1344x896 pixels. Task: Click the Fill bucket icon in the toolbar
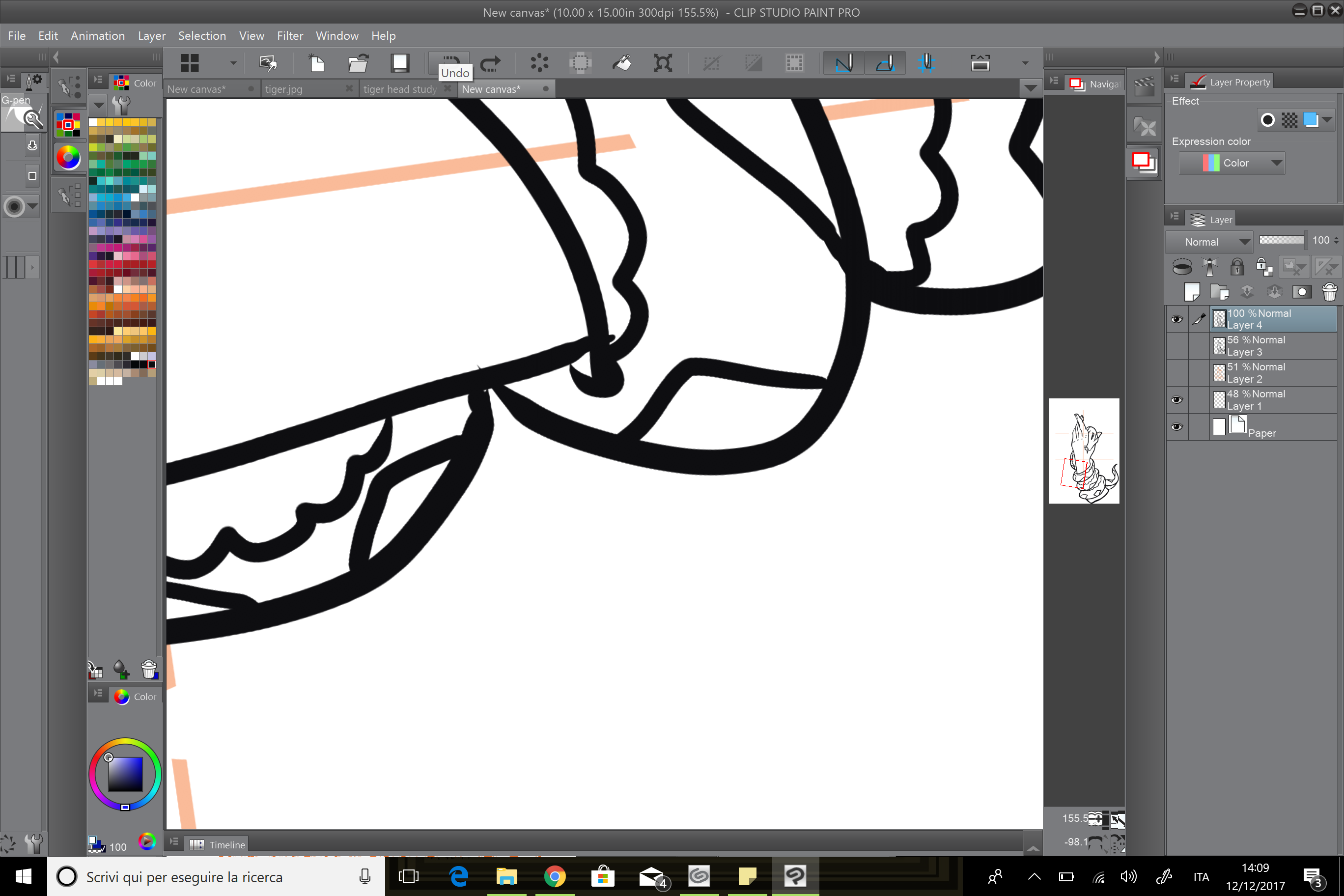point(622,63)
